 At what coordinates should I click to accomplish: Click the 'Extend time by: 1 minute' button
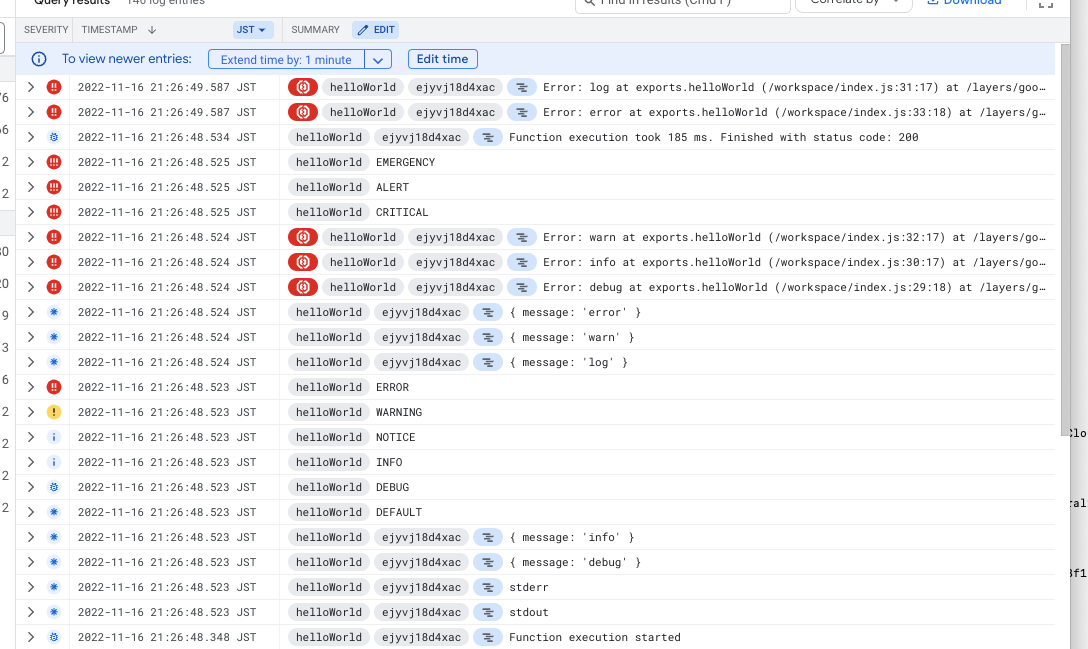(x=286, y=60)
